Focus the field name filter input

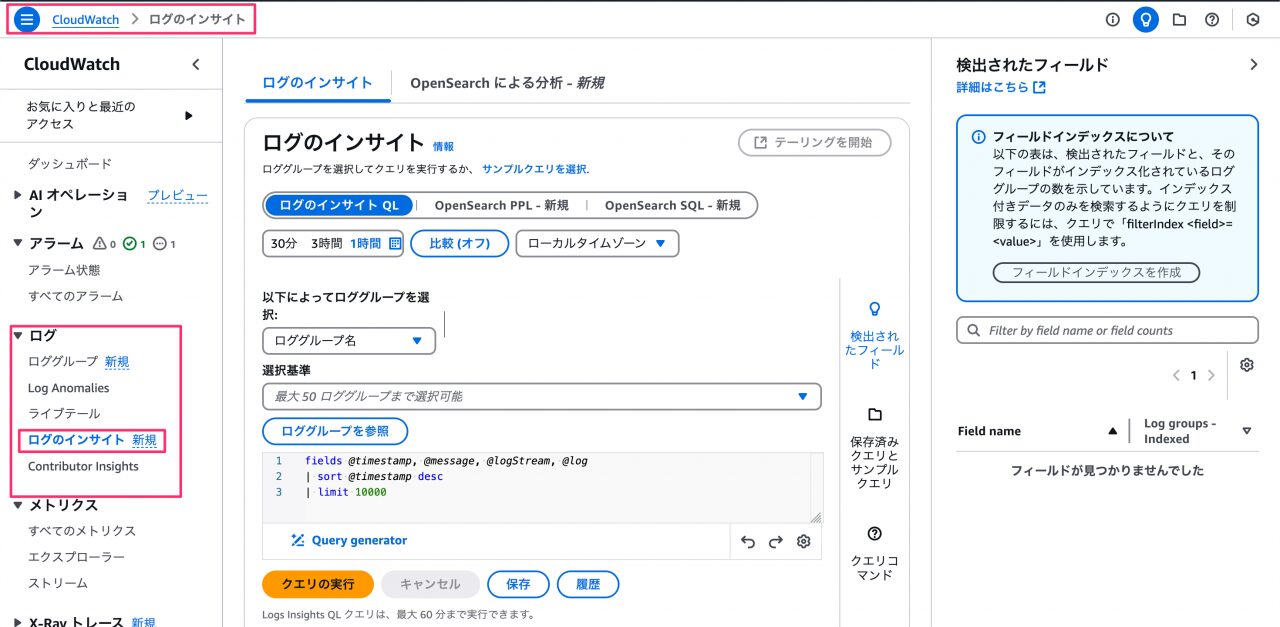click(1107, 331)
